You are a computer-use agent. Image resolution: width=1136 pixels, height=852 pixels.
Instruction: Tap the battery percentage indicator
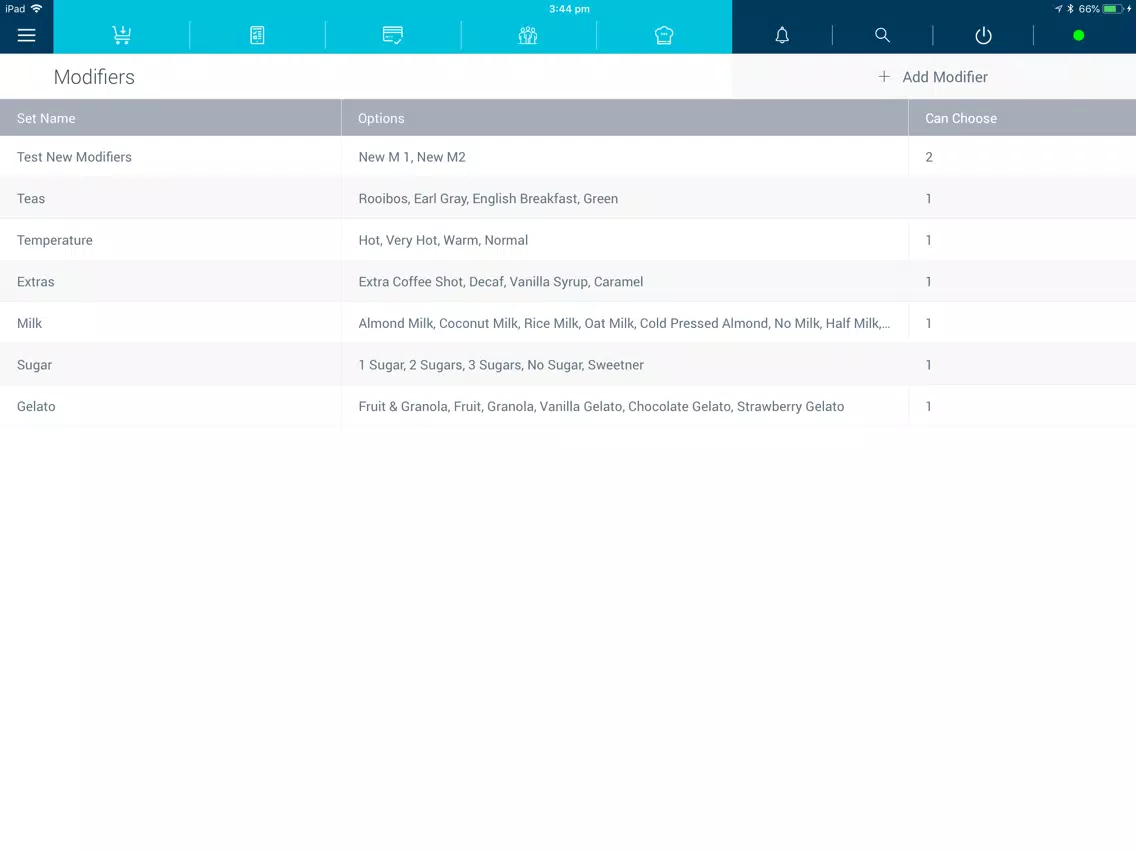coord(1089,9)
